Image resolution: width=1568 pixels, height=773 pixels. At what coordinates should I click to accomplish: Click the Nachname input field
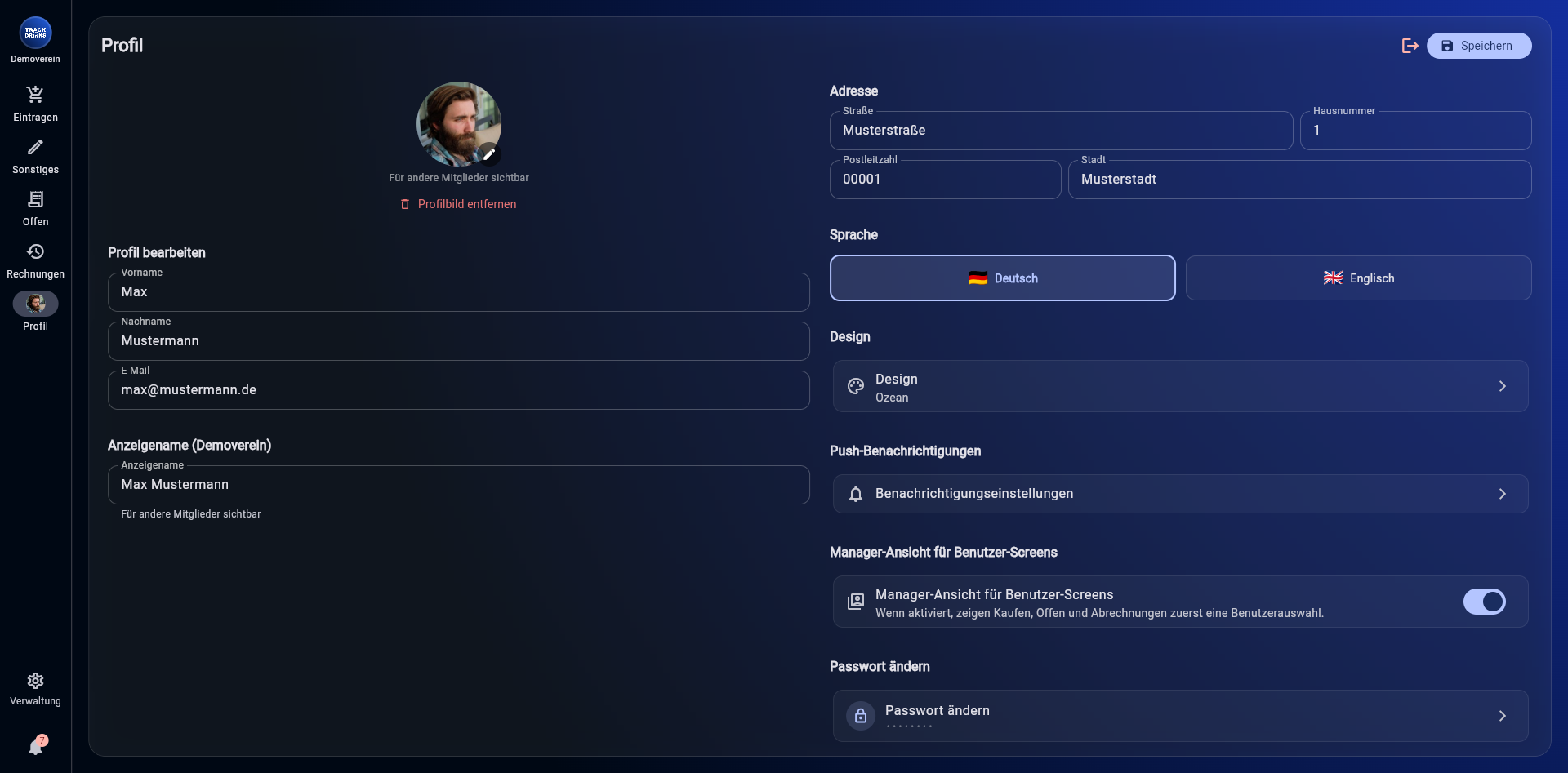pyautogui.click(x=458, y=341)
